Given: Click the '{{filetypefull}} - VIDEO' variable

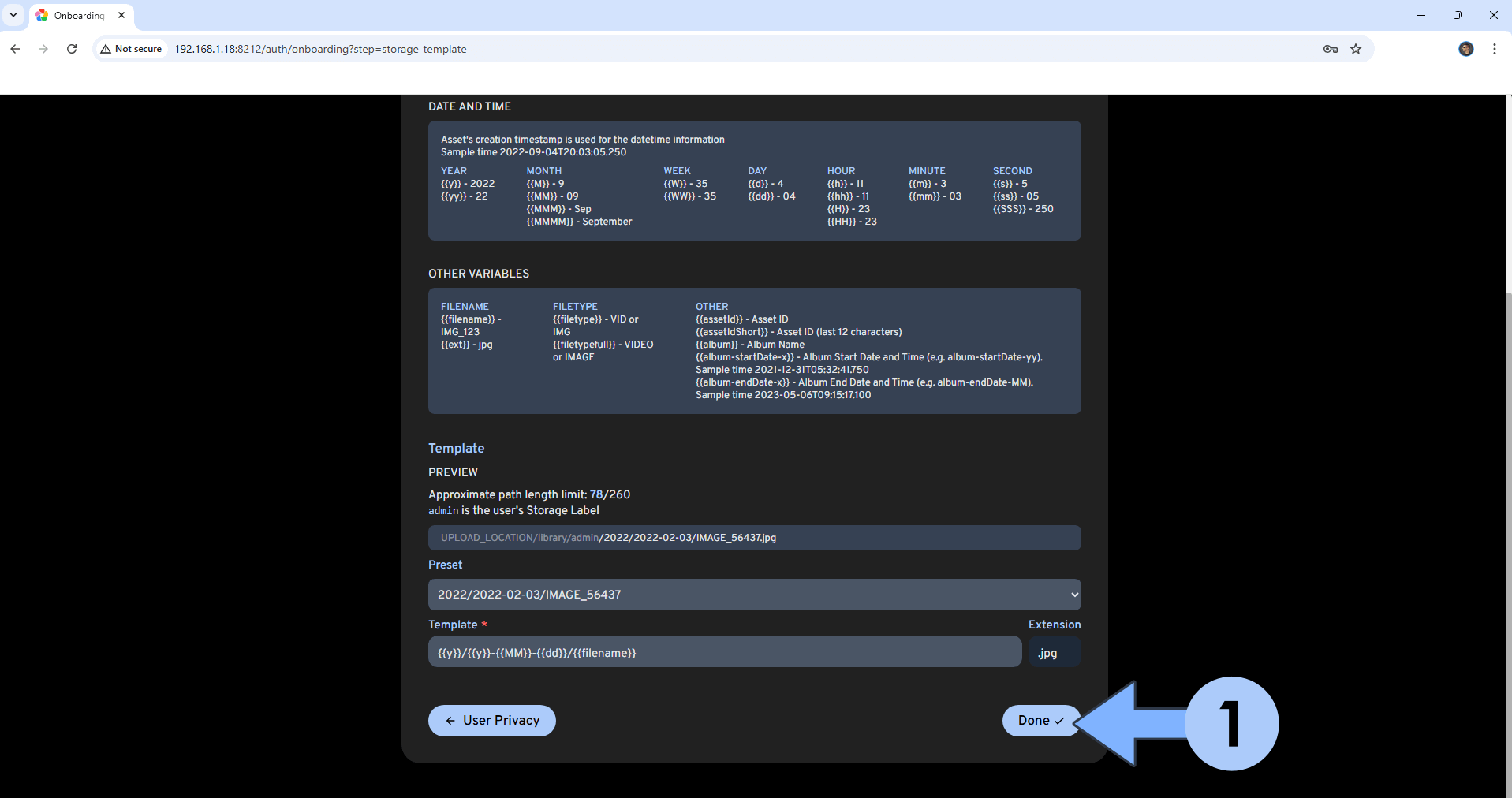Looking at the screenshot, I should pos(603,345).
